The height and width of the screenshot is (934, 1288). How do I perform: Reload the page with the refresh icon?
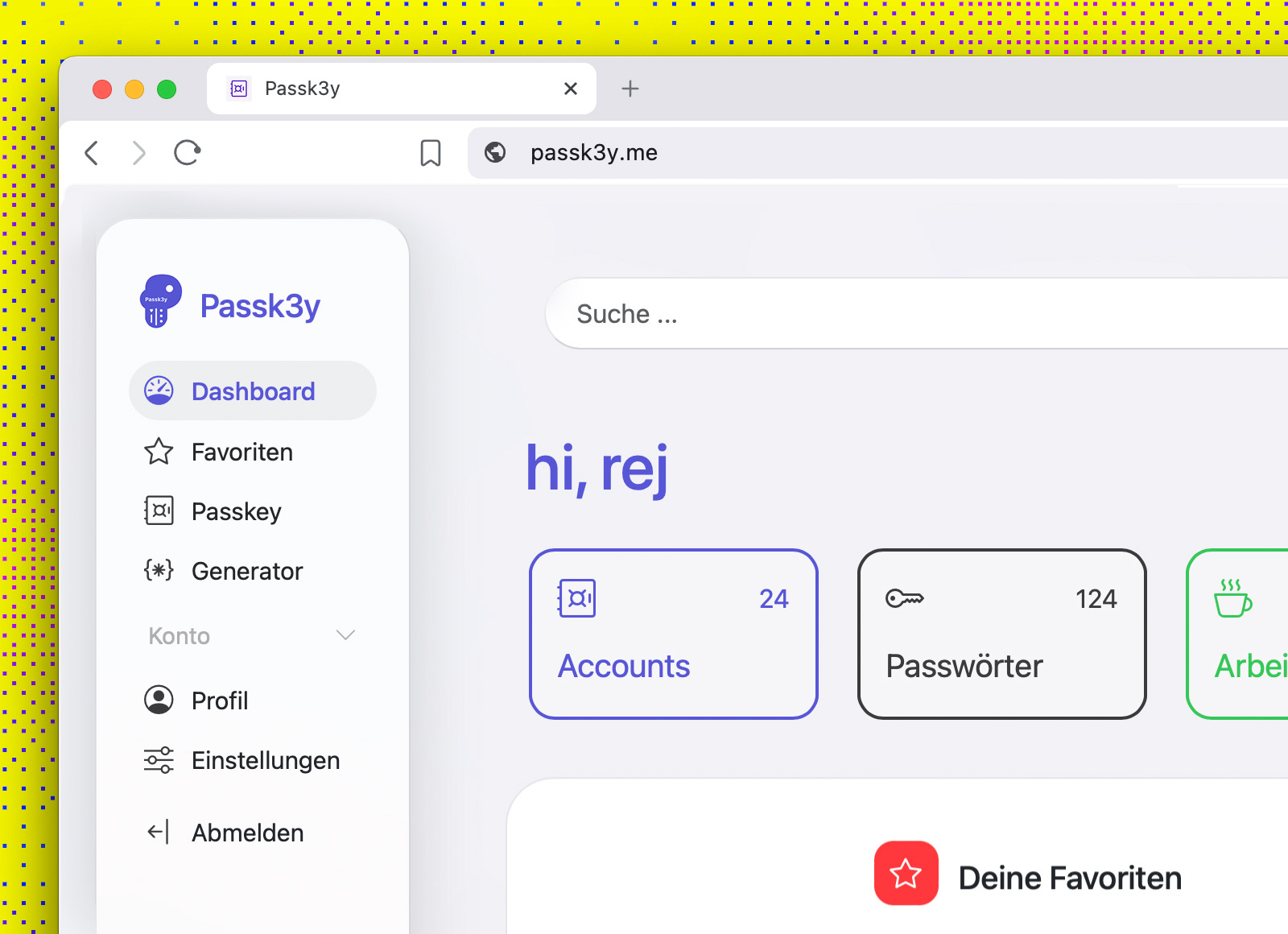(187, 152)
